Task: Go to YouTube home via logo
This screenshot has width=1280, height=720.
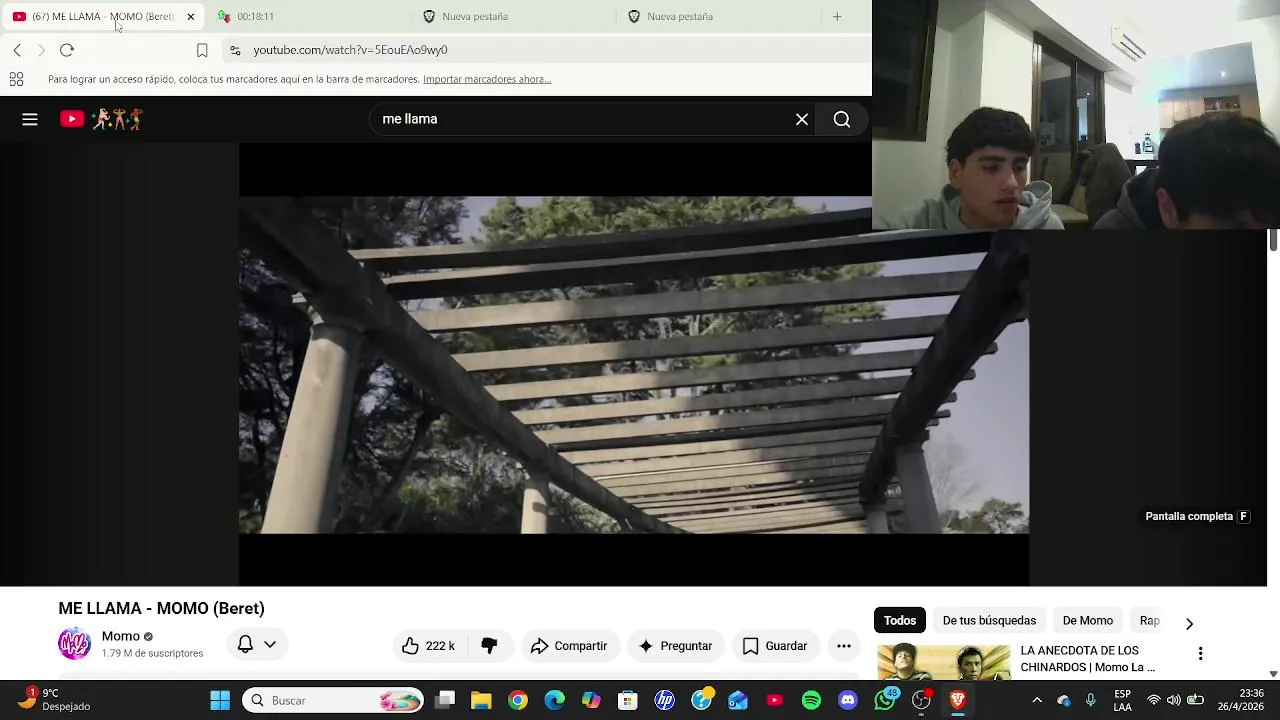Action: coord(101,119)
